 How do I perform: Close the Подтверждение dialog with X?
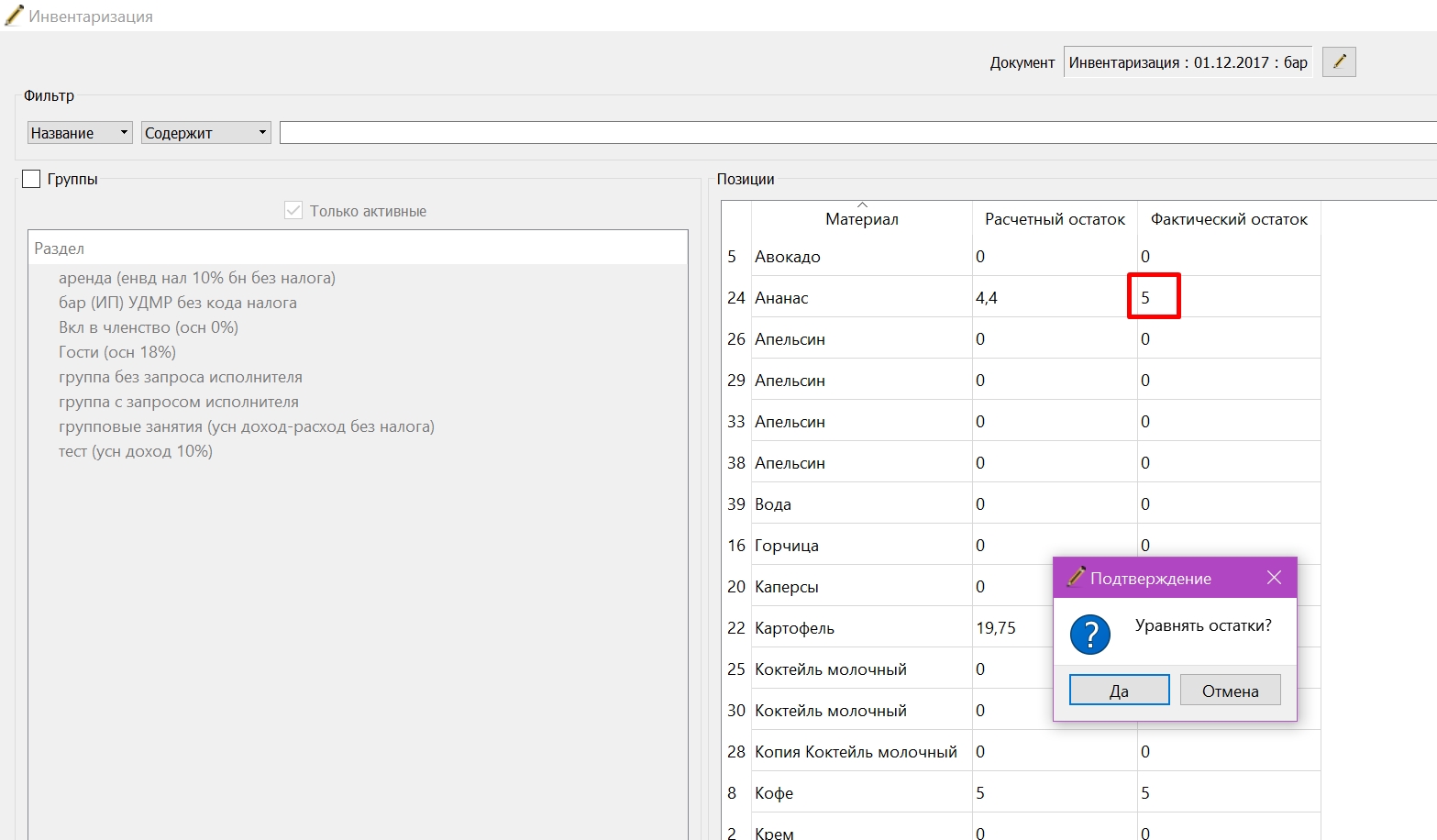(1274, 578)
